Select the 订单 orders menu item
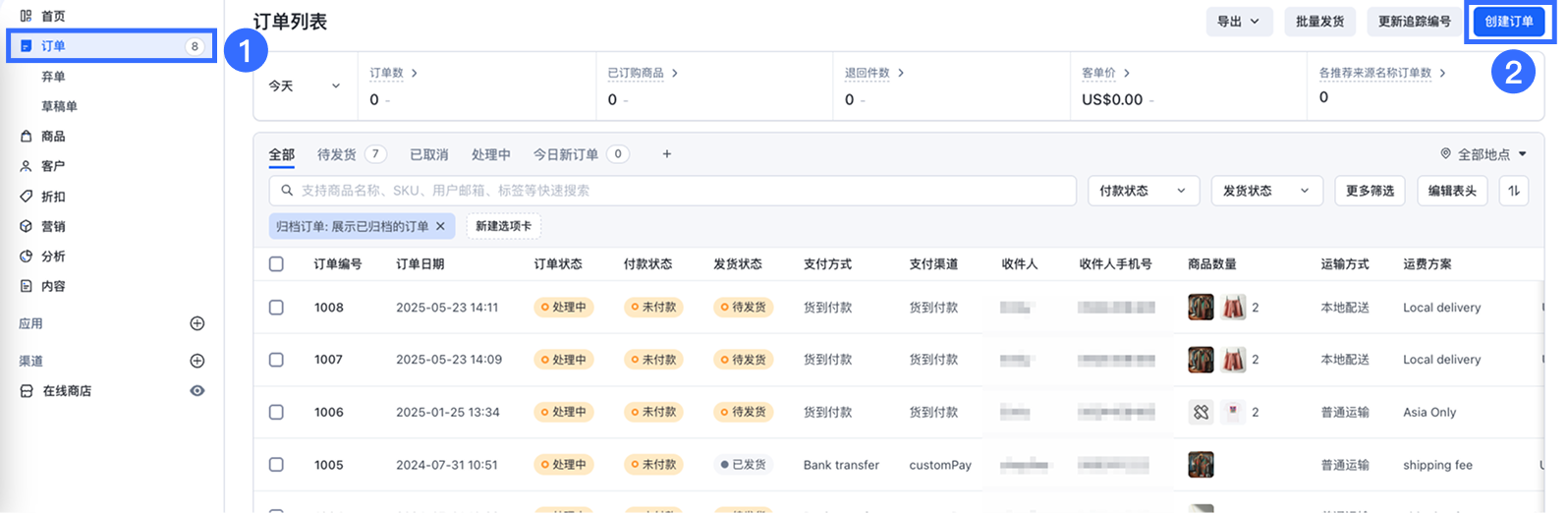This screenshot has width=1568, height=513. coord(111,46)
